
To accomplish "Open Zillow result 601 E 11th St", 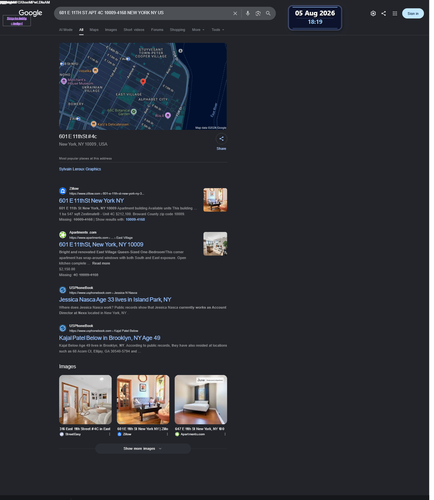I will click(x=91, y=201).
